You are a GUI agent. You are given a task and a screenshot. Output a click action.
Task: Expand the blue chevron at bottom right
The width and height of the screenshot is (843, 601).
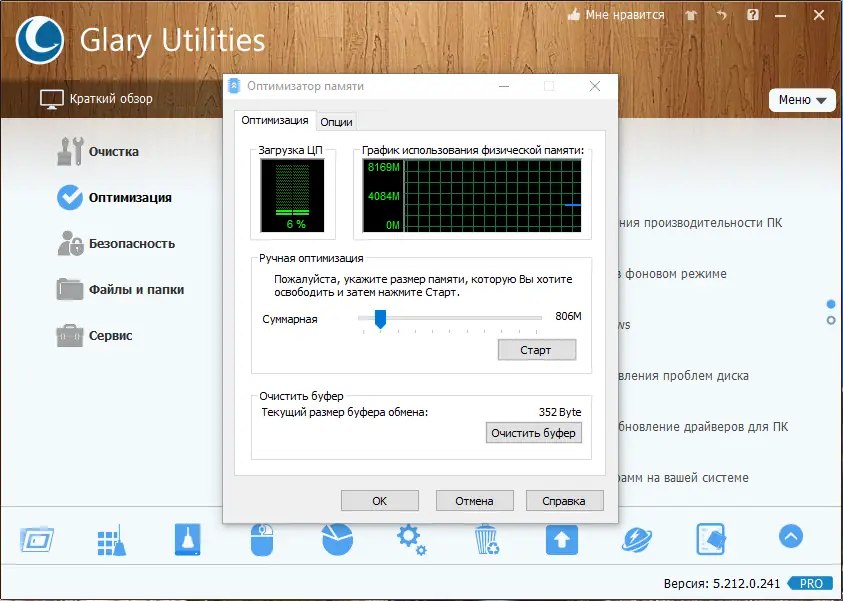pyautogui.click(x=790, y=537)
